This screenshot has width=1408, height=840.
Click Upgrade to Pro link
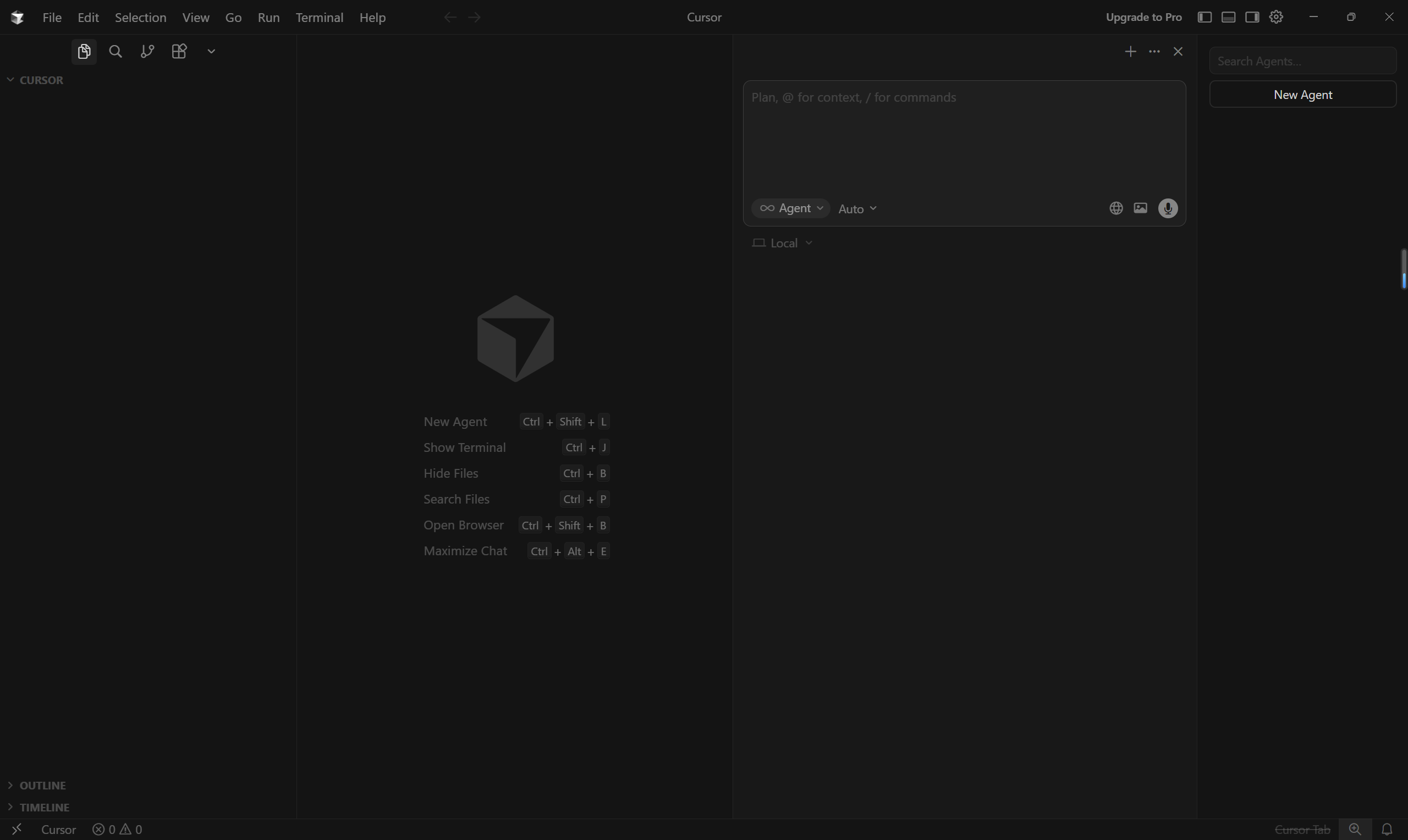(1143, 18)
